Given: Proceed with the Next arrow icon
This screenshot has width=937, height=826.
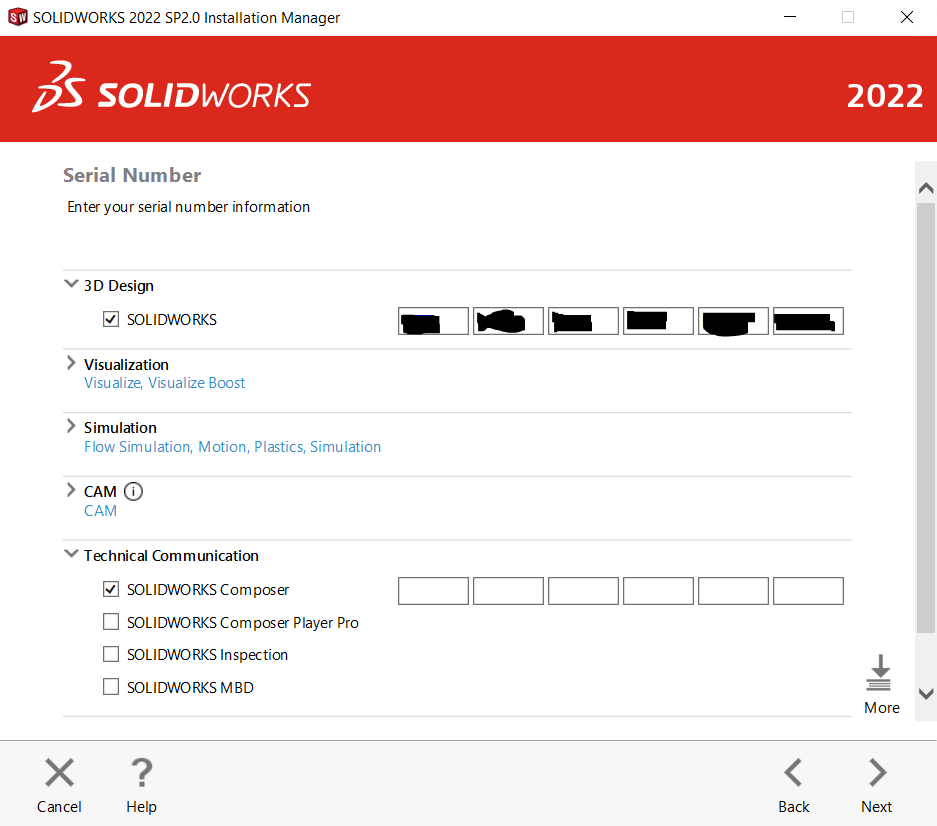Looking at the screenshot, I should click(877, 773).
